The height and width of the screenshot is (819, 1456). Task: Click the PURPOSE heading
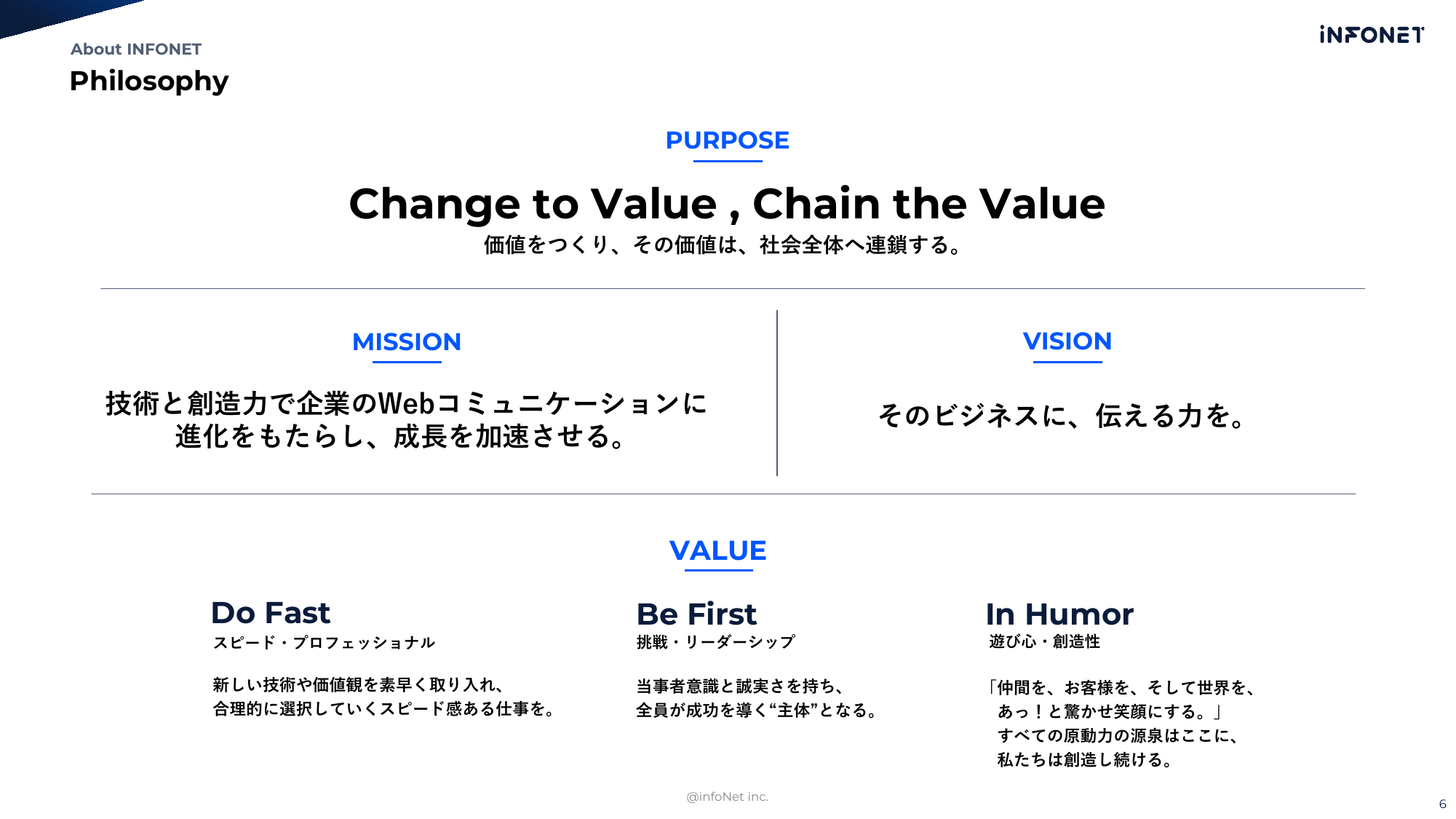coord(727,140)
